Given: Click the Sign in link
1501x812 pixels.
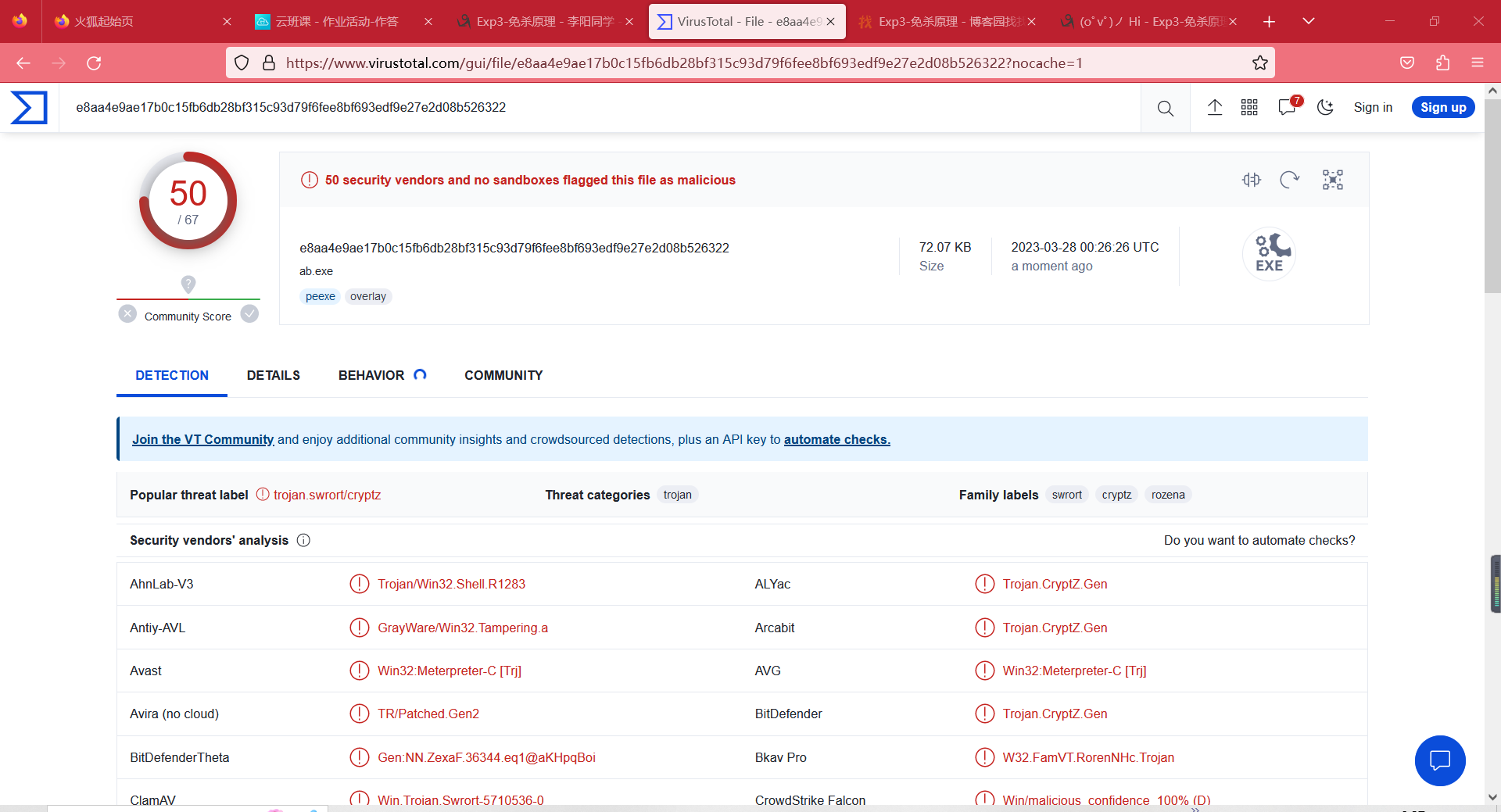Looking at the screenshot, I should [x=1373, y=107].
